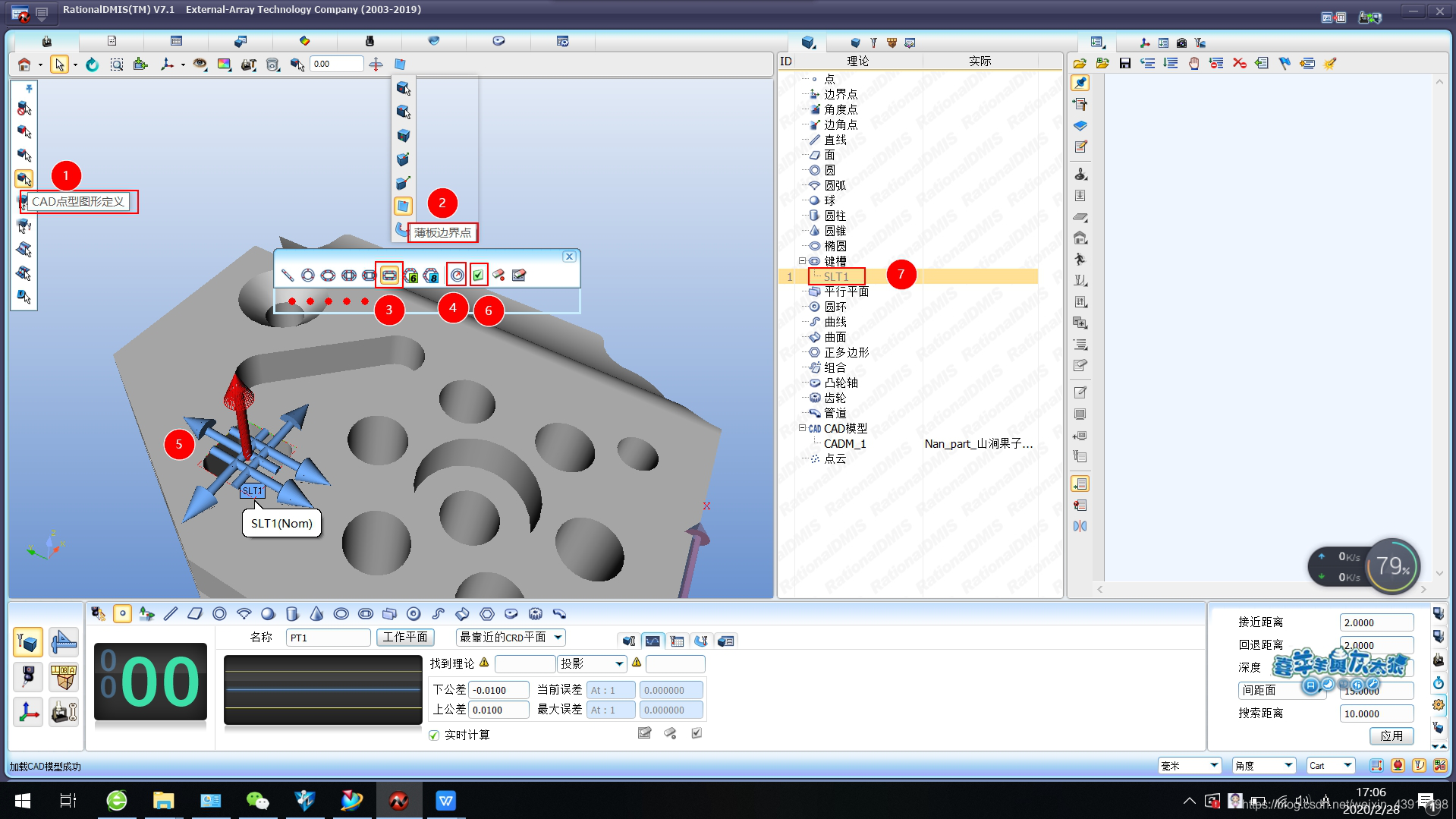
Task: Click the blue flag marker icon
Action: (1285, 64)
